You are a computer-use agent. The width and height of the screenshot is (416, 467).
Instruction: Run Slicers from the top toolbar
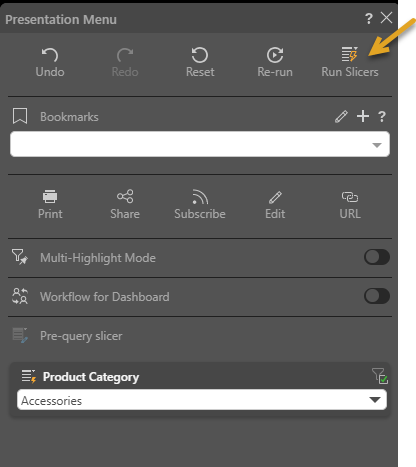[x=350, y=54]
